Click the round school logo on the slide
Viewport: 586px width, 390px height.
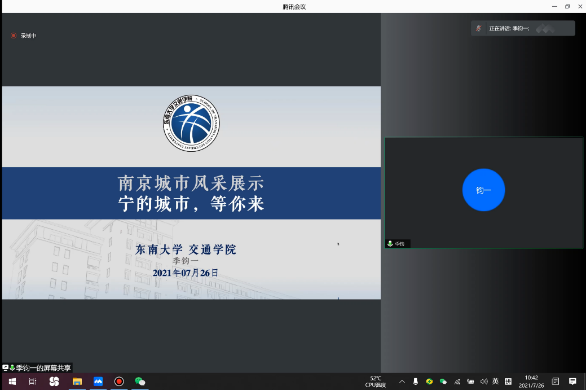point(191,123)
